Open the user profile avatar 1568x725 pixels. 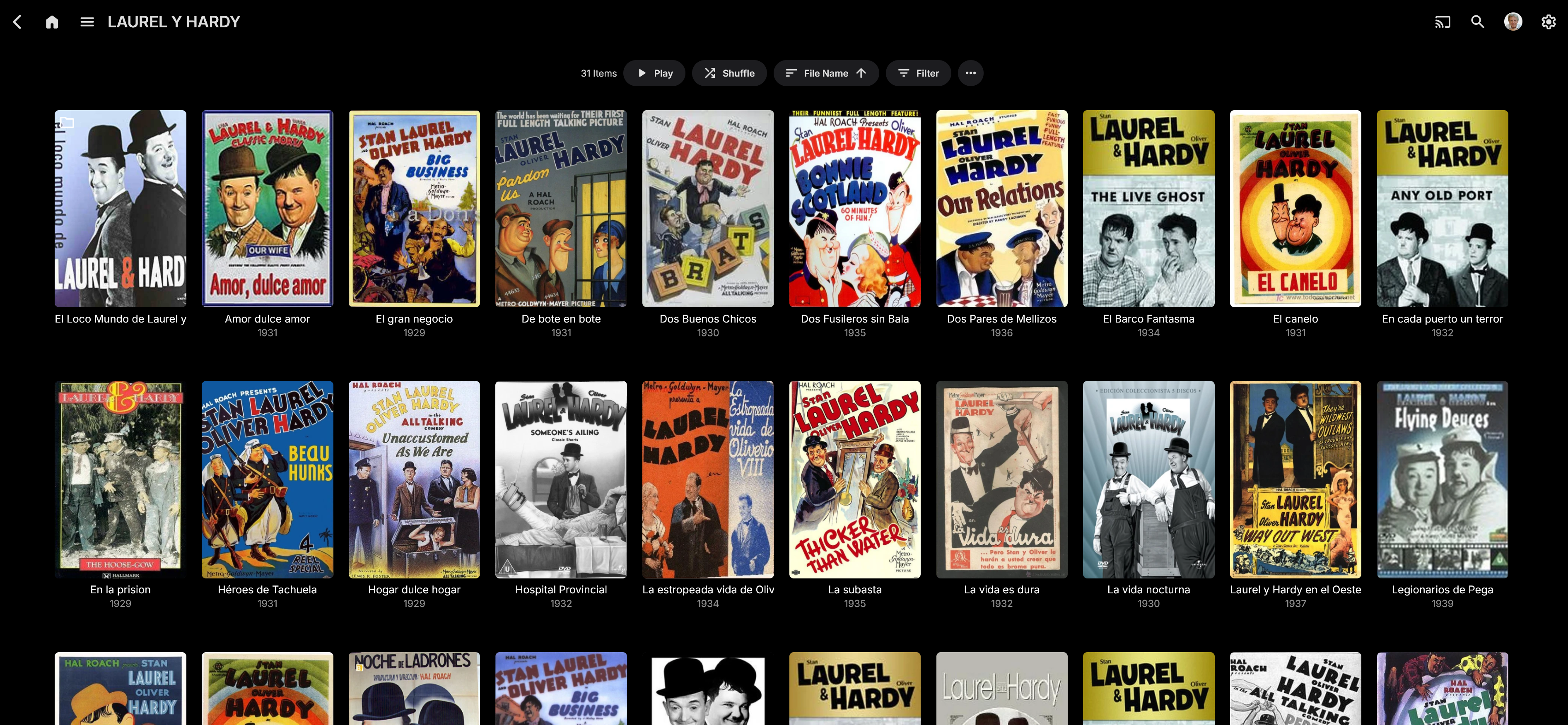(1513, 22)
